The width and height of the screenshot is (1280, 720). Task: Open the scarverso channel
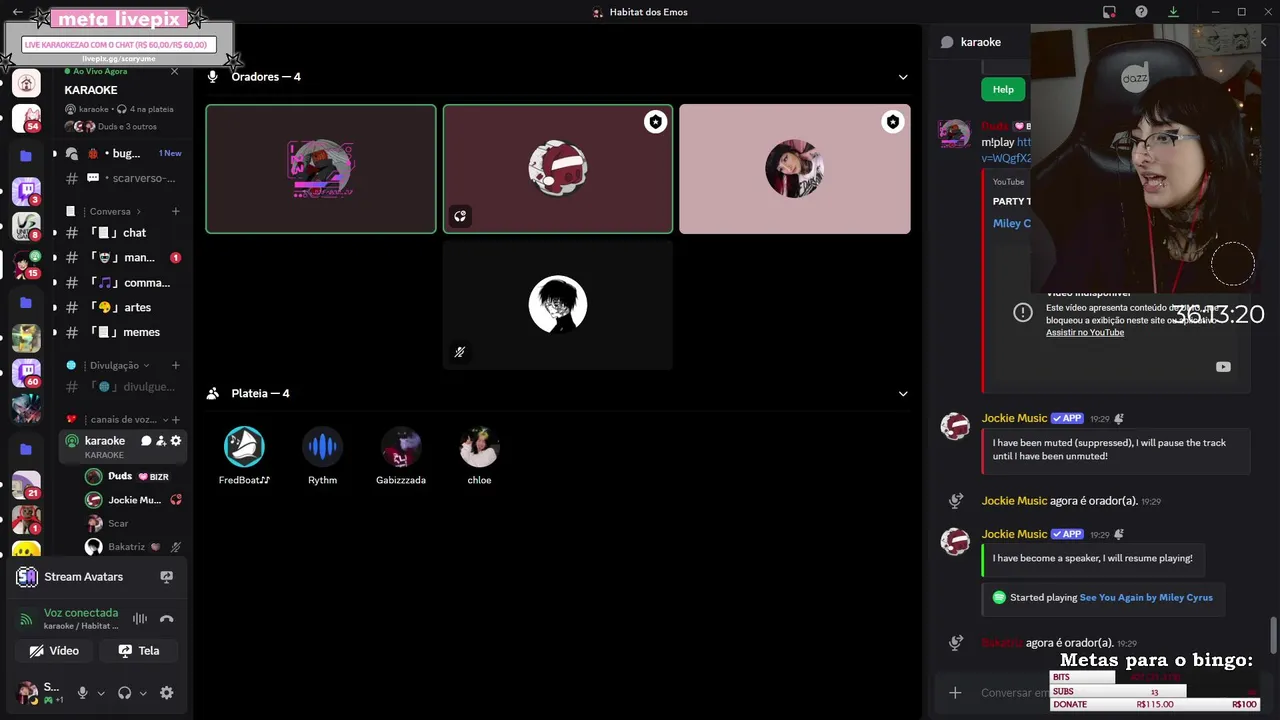pyautogui.click(x=122, y=178)
